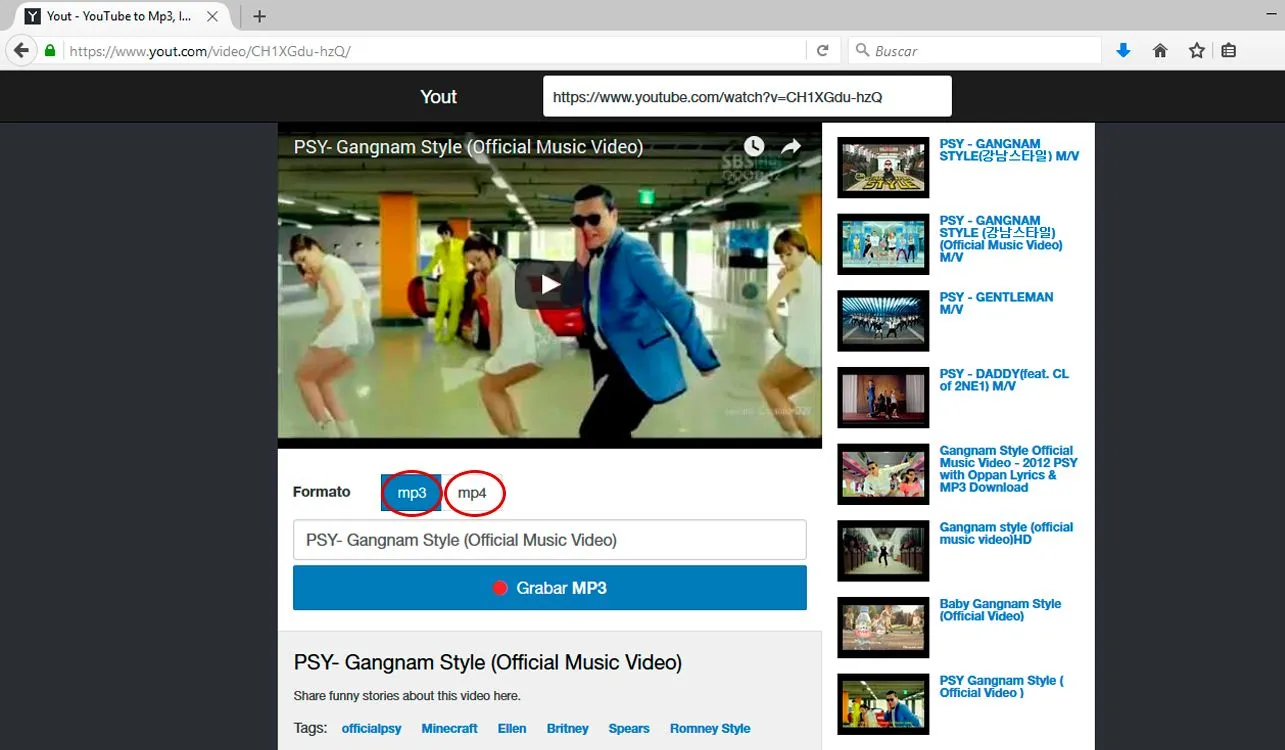Open the Britney tag link
Screen dimensions: 1285x750
(x=568, y=728)
